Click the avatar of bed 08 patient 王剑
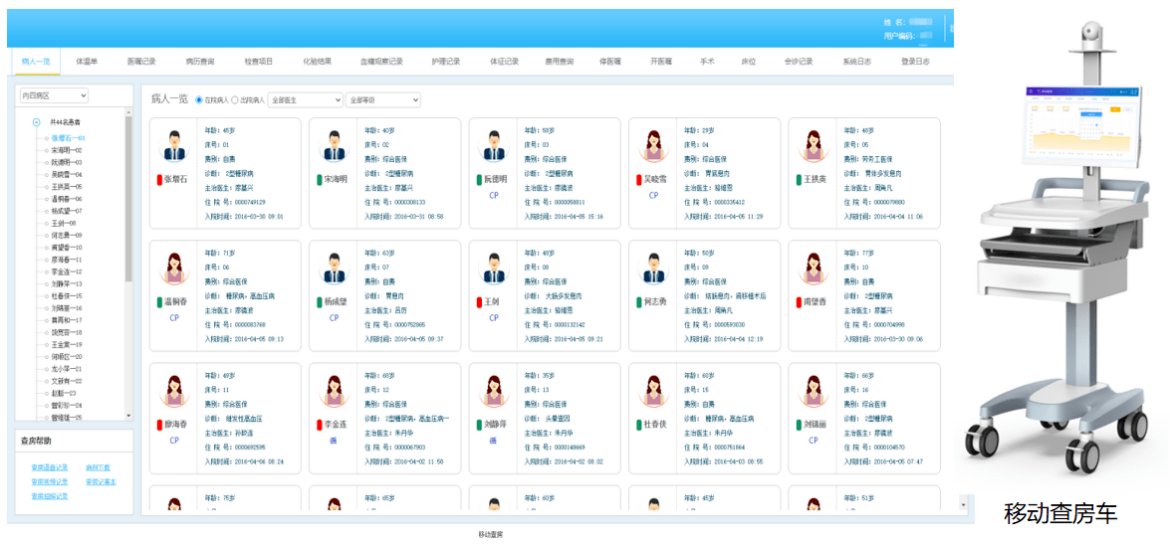 point(493,269)
